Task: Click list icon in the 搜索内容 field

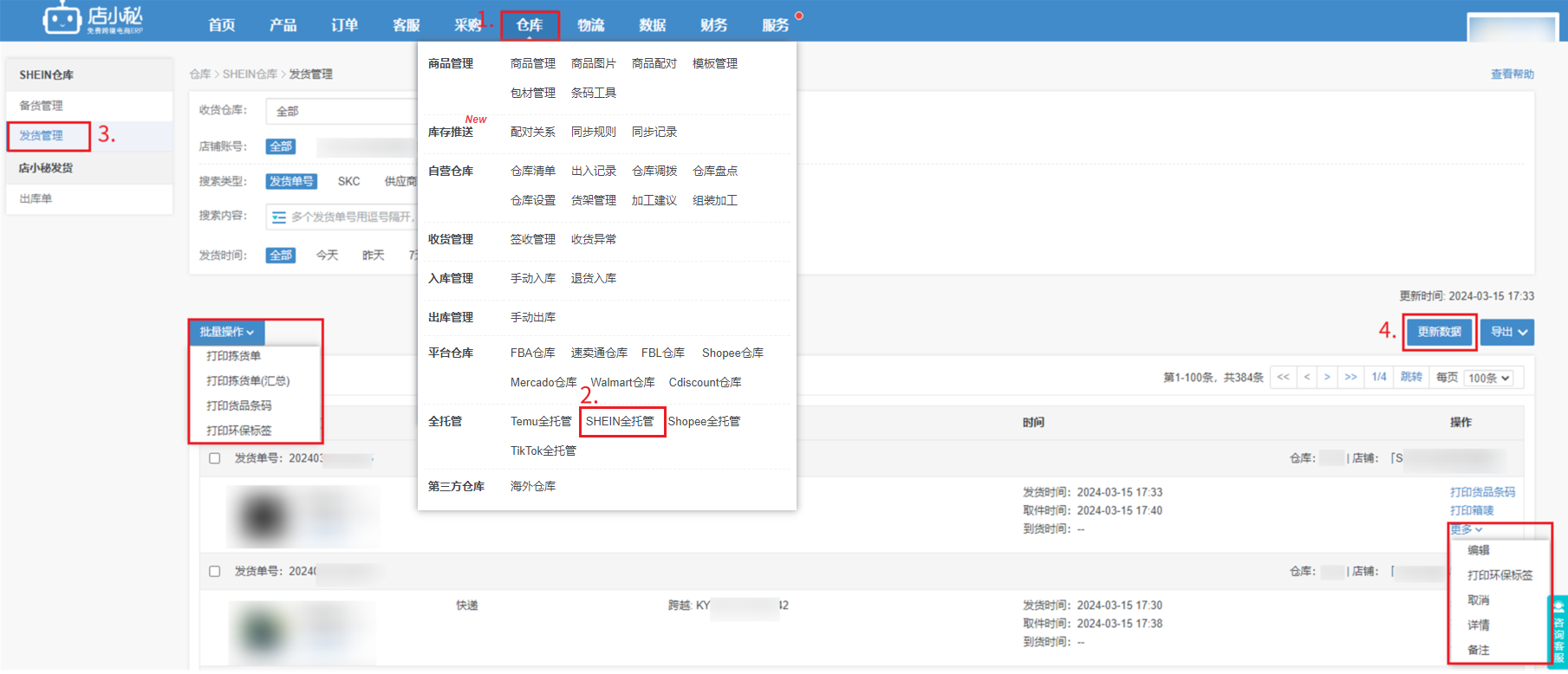Action: [278, 217]
